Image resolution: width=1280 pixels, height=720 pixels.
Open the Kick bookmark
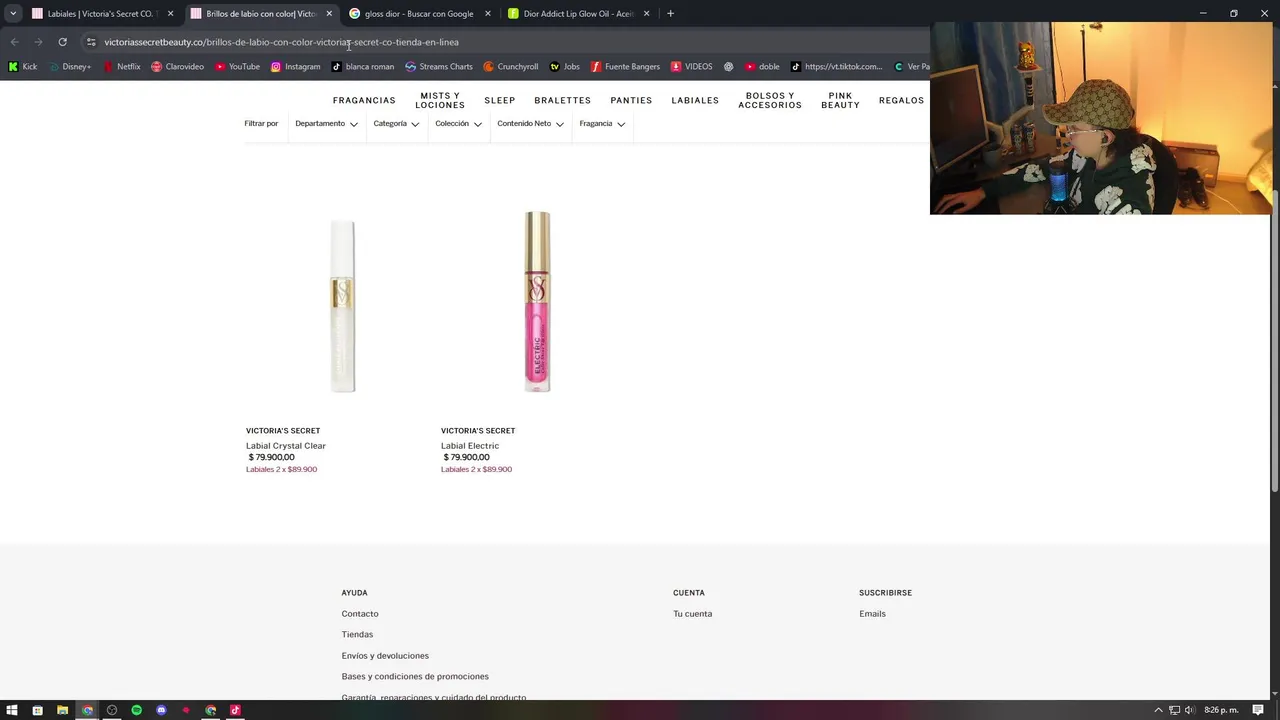(22, 67)
